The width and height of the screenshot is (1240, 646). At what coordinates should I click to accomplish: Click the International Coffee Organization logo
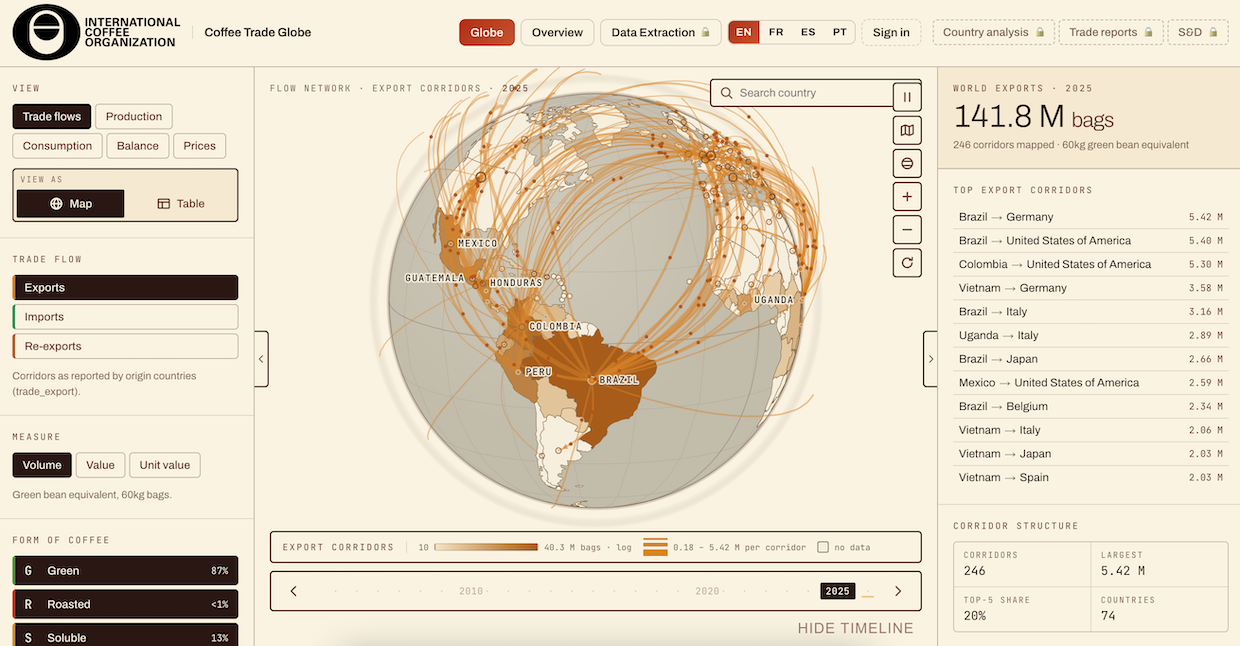click(97, 32)
